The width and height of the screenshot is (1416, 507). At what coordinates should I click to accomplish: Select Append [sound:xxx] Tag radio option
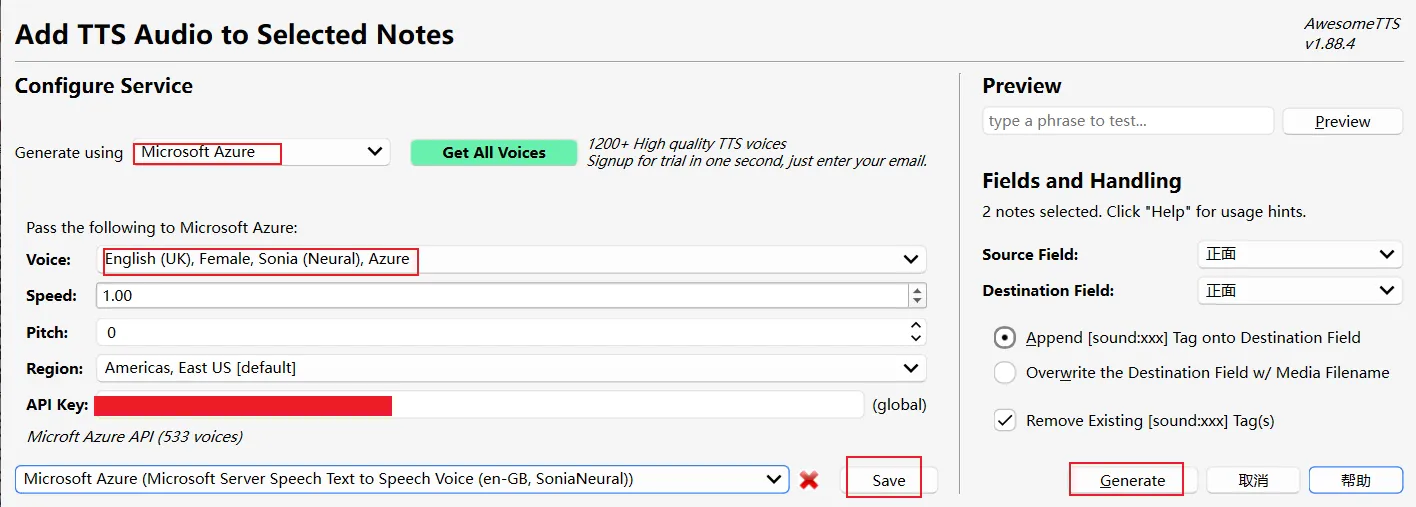coord(1177,338)
